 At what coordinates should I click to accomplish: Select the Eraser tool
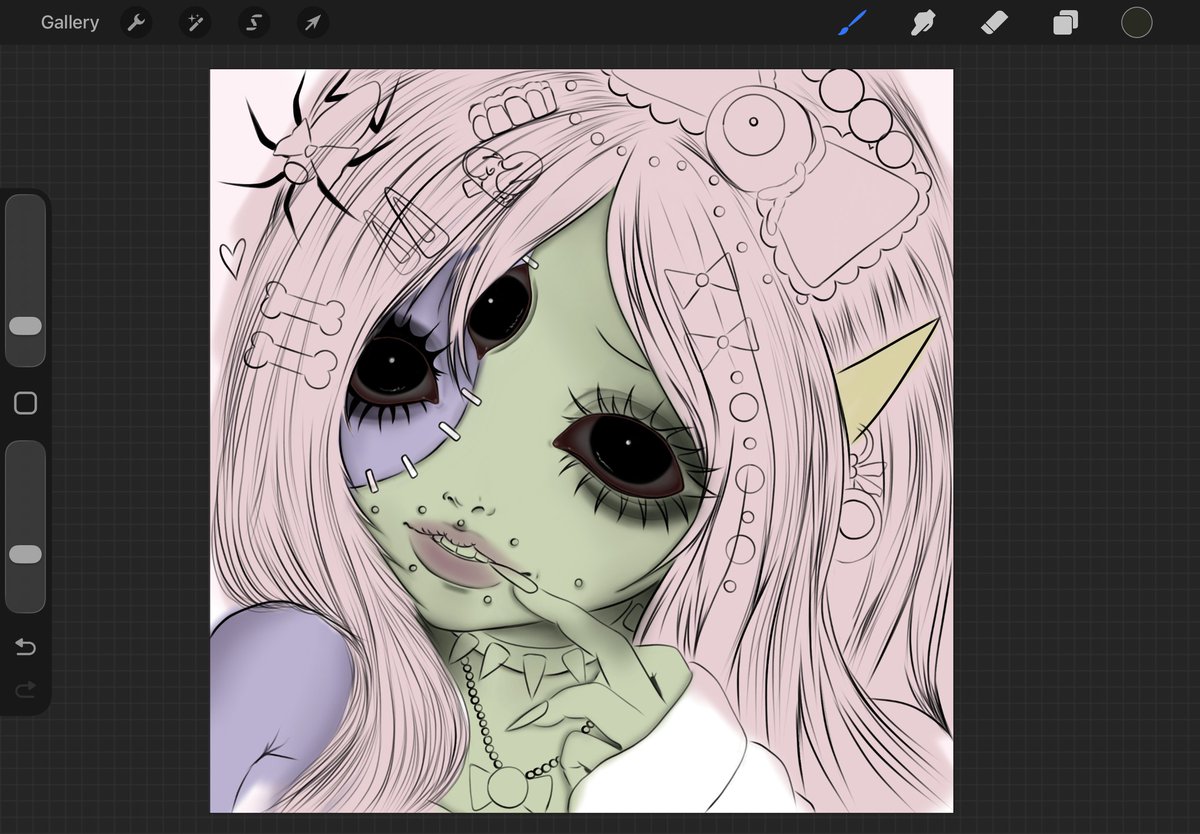(x=994, y=22)
